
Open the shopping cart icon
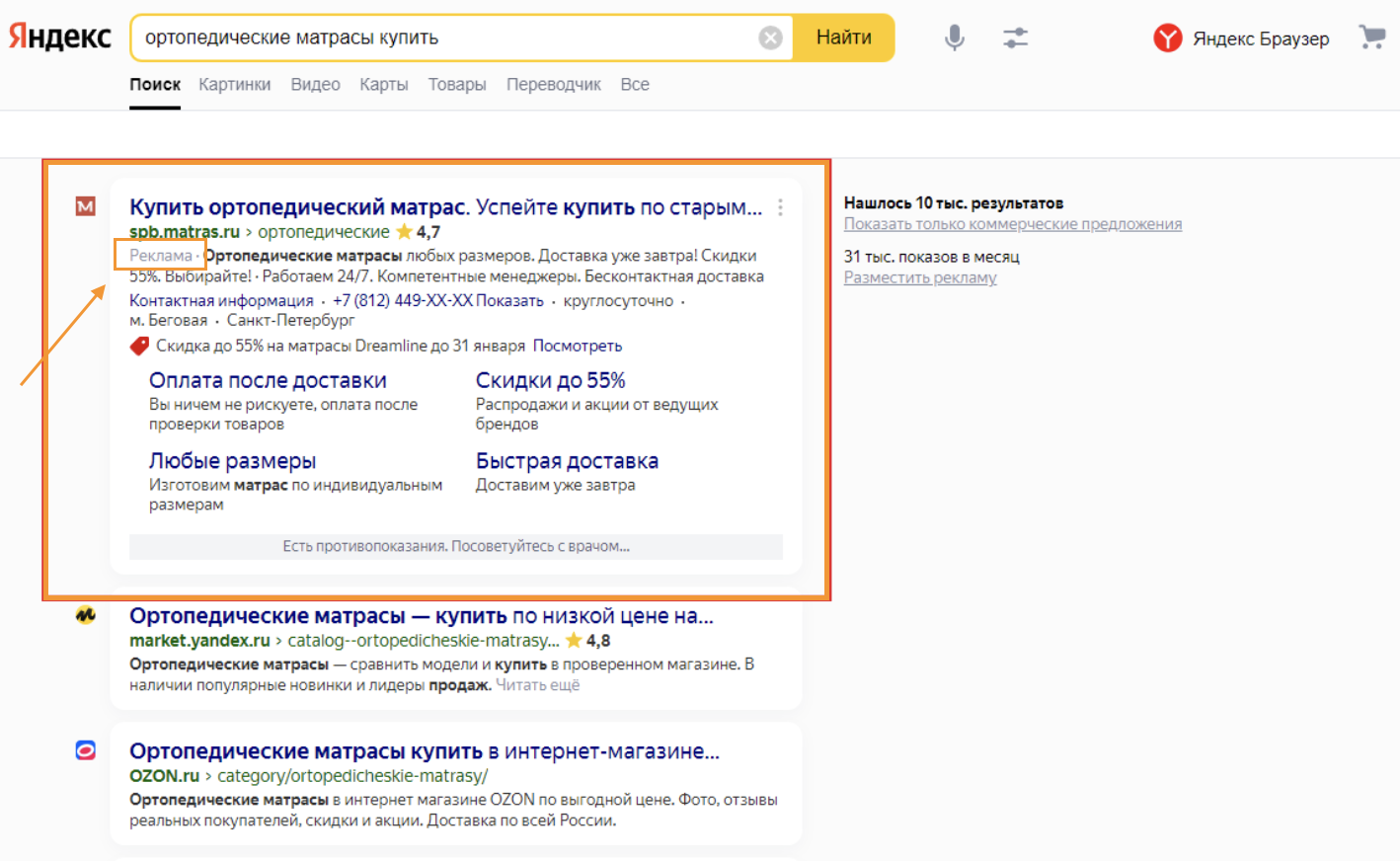[1372, 38]
